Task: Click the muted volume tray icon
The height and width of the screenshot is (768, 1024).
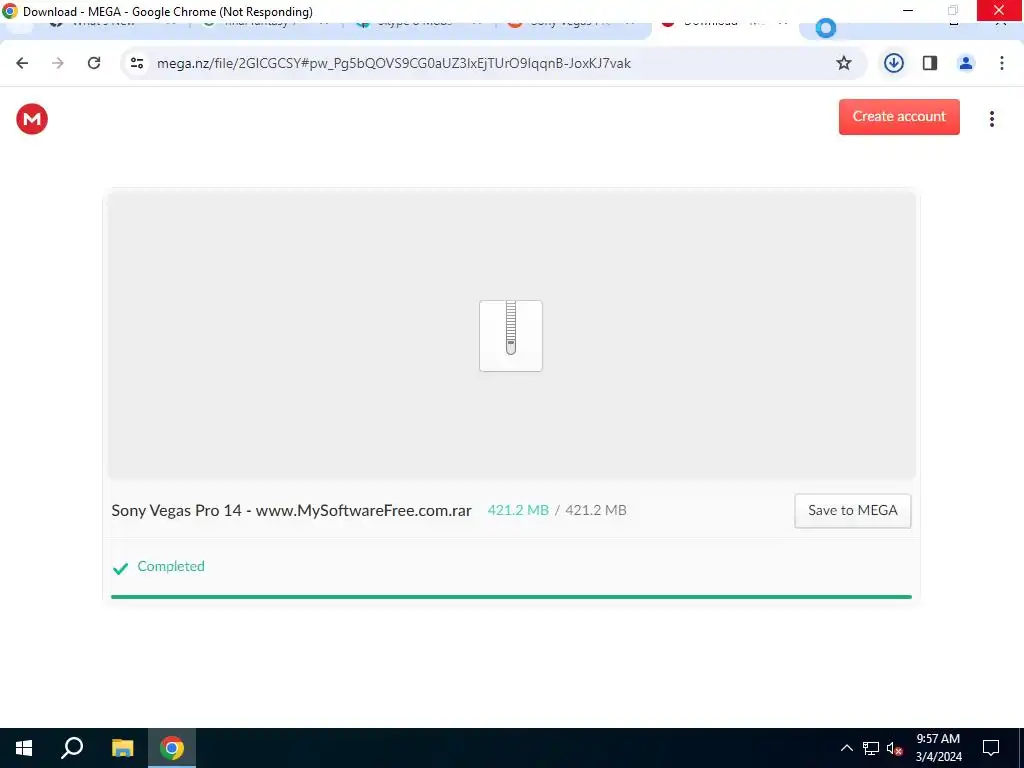Action: coord(895,748)
